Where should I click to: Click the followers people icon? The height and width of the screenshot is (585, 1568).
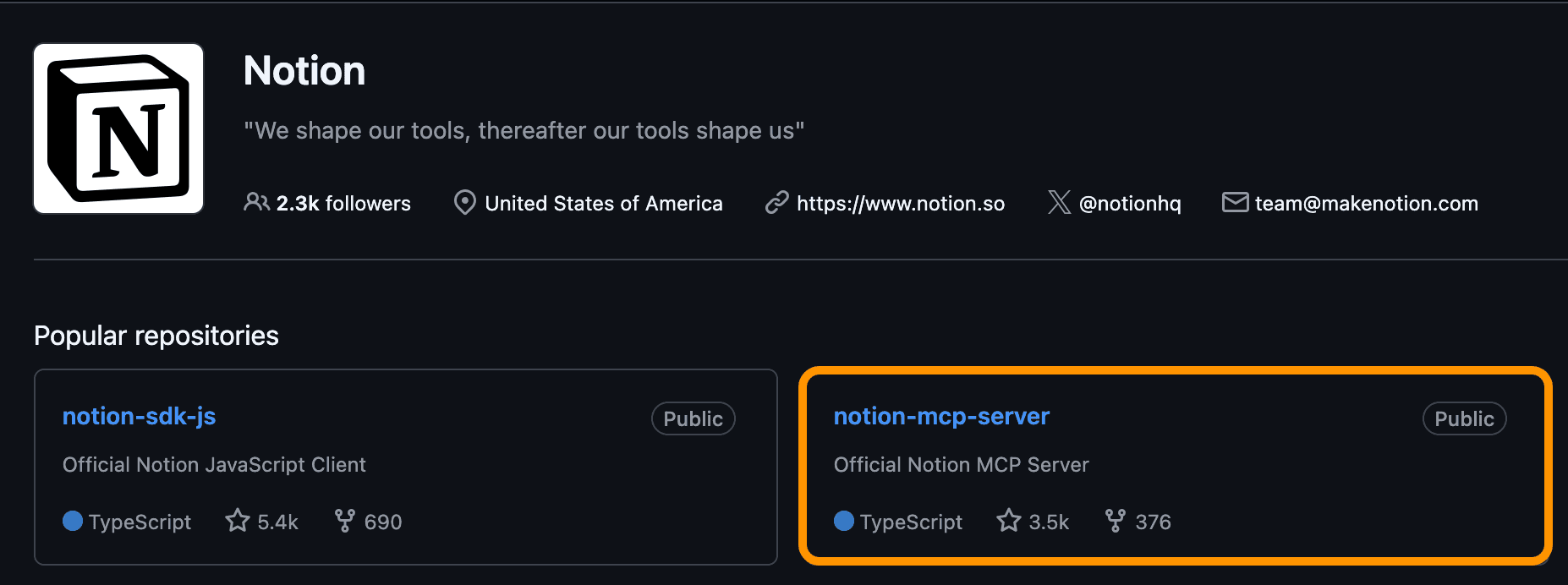tap(256, 203)
